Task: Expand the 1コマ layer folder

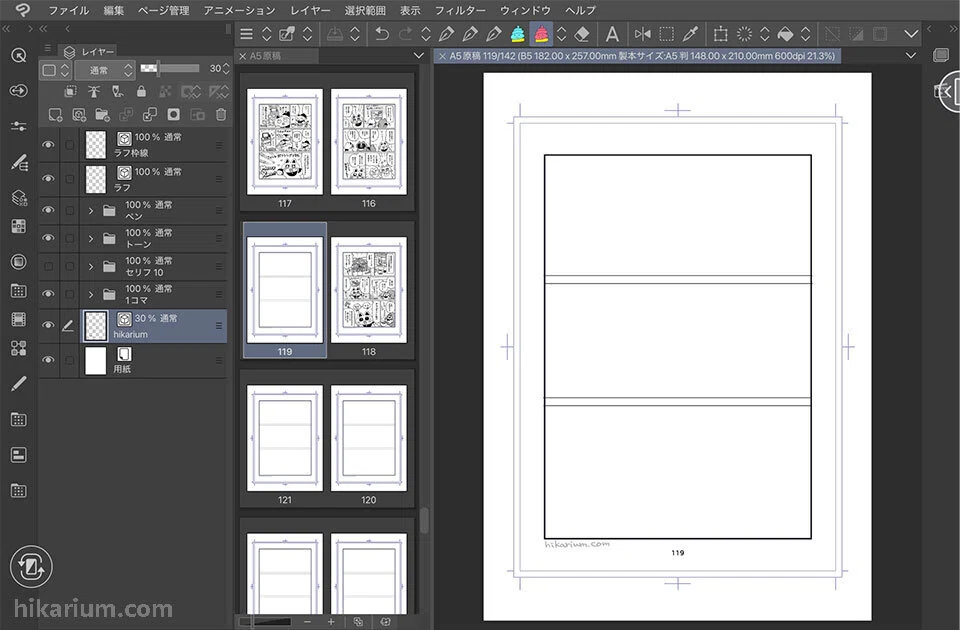Action: [x=91, y=294]
